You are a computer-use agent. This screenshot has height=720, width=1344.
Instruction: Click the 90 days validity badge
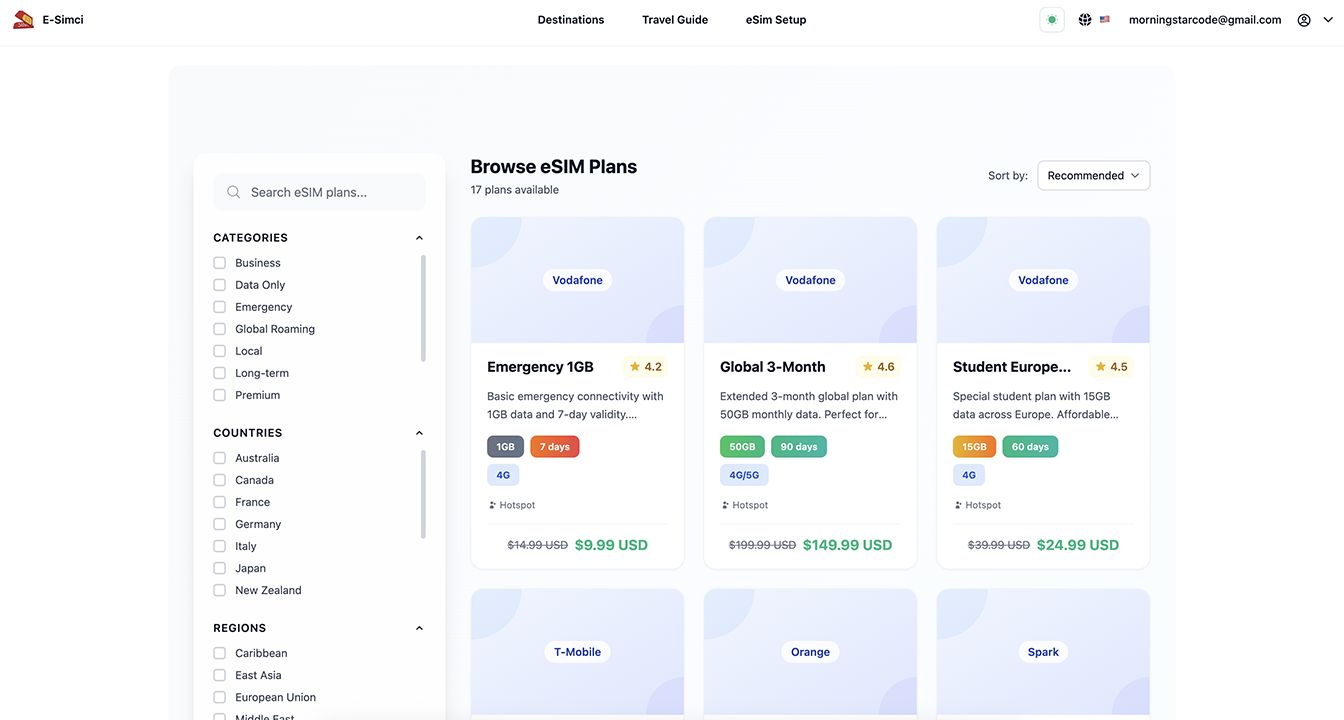tap(799, 447)
